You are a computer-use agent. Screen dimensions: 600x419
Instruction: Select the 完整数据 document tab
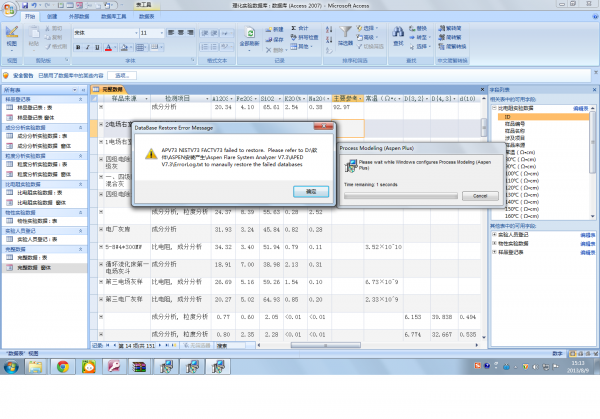[109, 90]
